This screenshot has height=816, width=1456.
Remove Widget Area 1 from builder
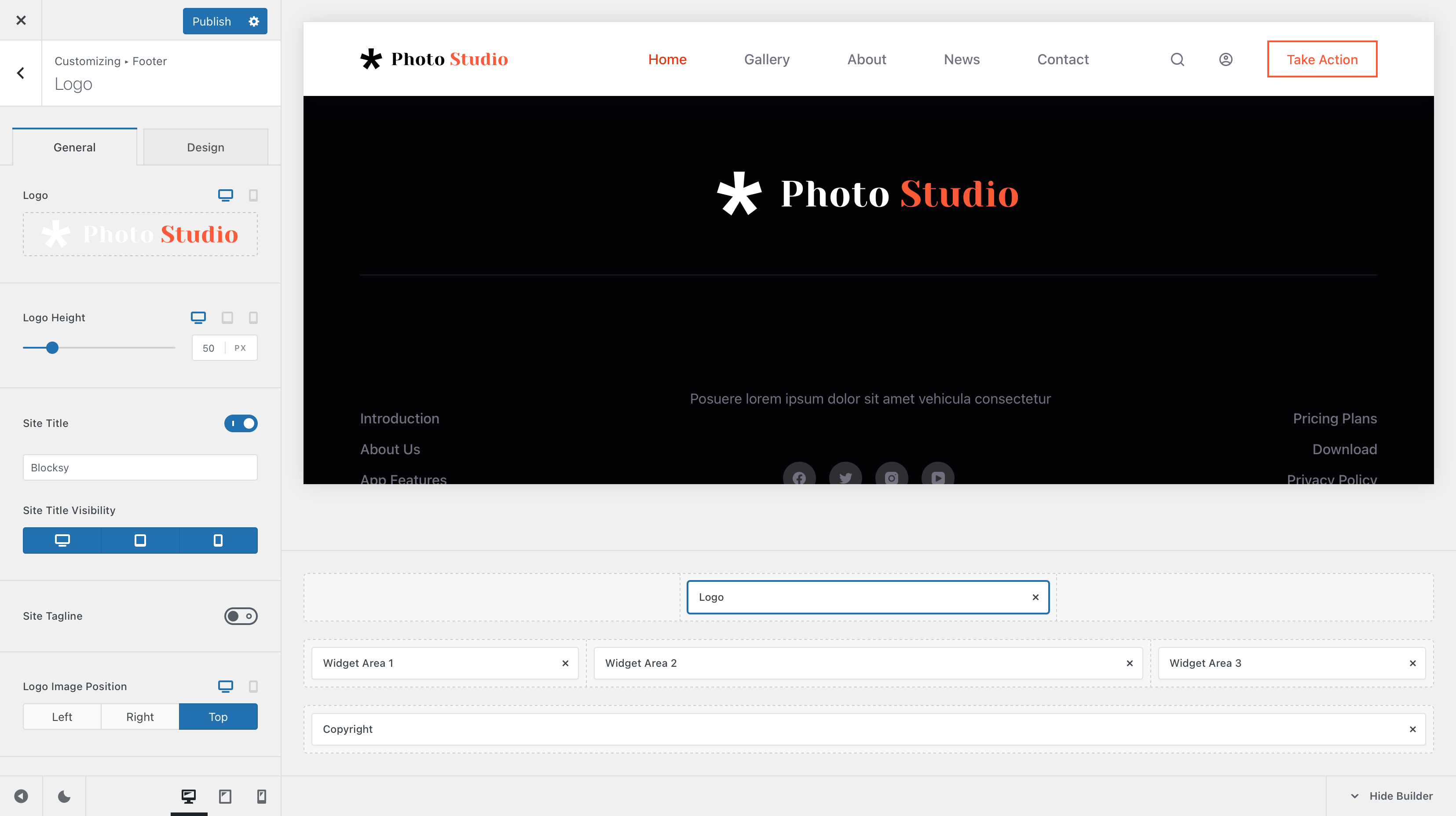[x=565, y=663]
